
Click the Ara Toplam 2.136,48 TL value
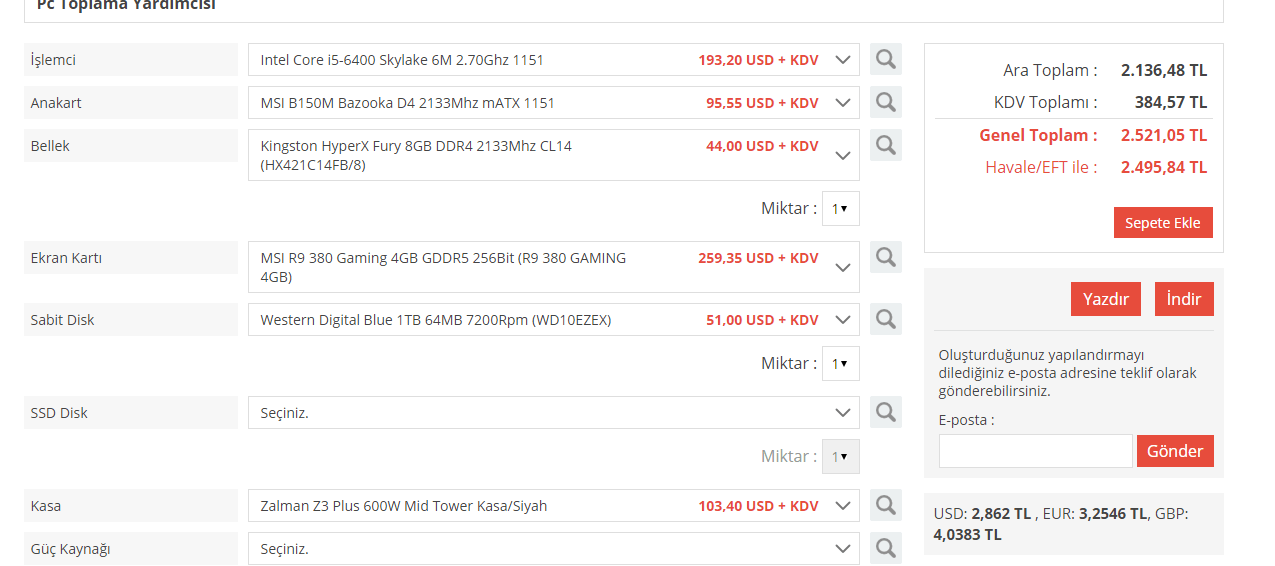[1164, 70]
